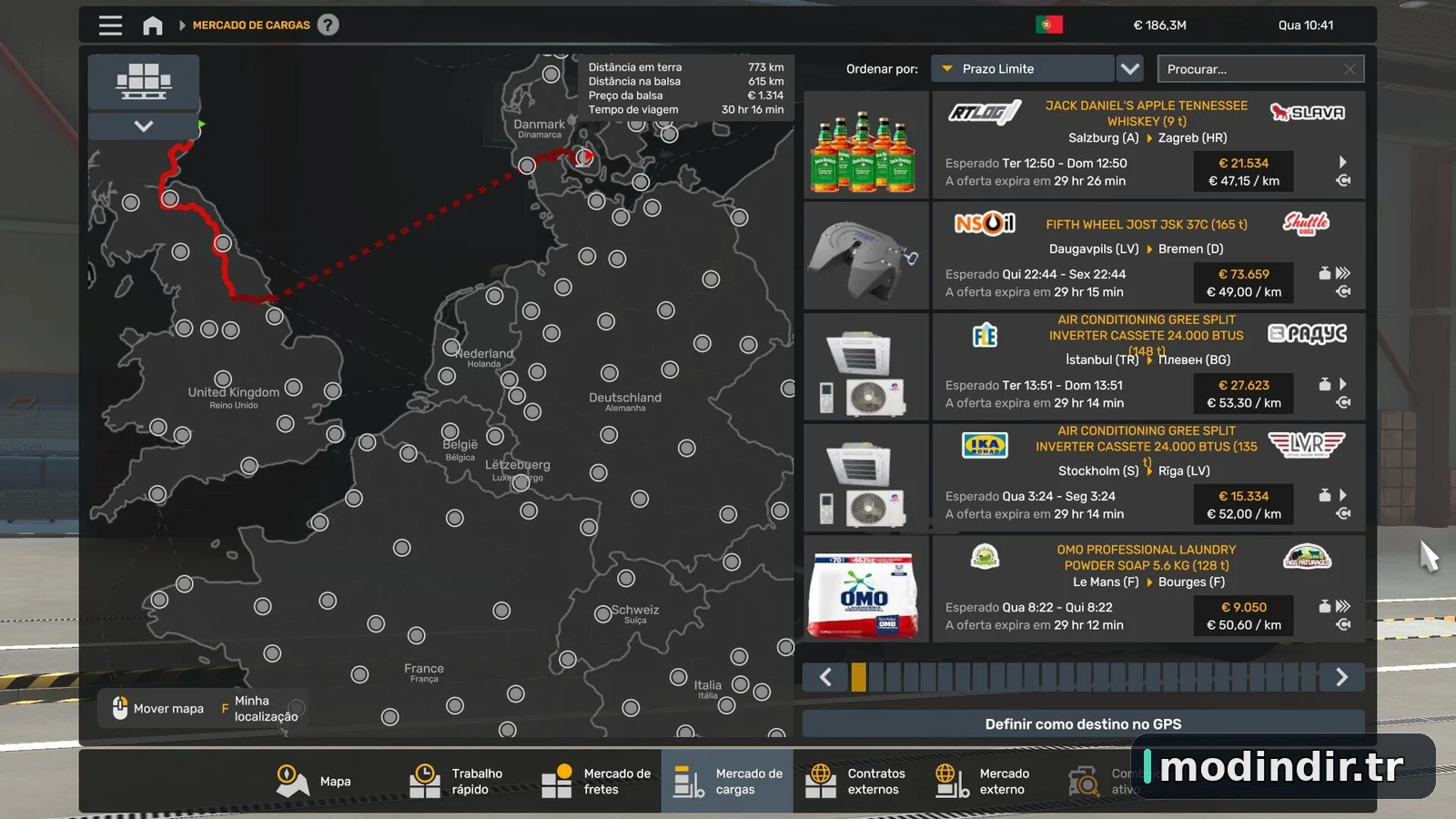
Task: Click the Slava company logo
Action: tap(1308, 112)
